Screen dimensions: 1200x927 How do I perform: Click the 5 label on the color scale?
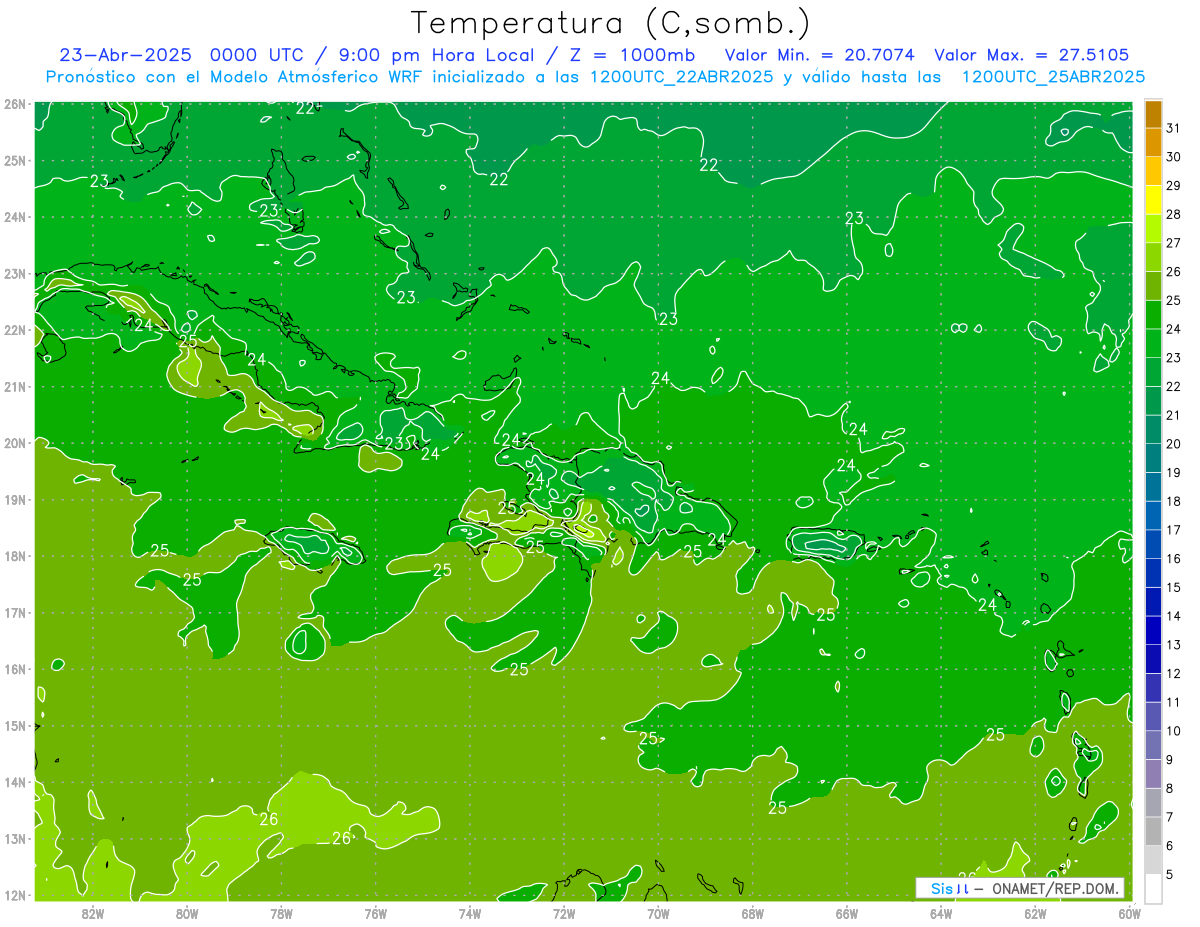[1170, 874]
